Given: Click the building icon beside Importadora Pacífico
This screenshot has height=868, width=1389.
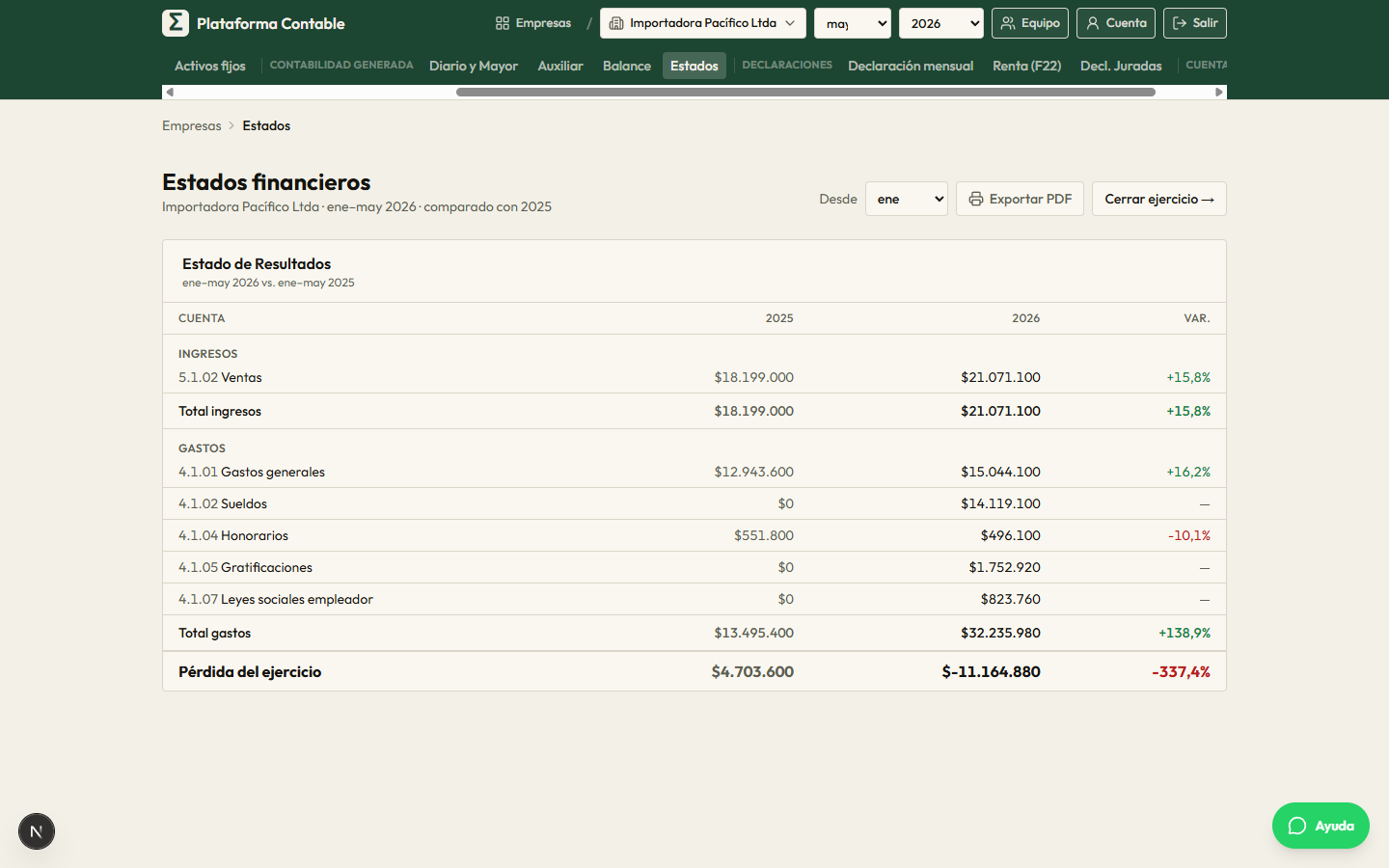Looking at the screenshot, I should [x=616, y=23].
